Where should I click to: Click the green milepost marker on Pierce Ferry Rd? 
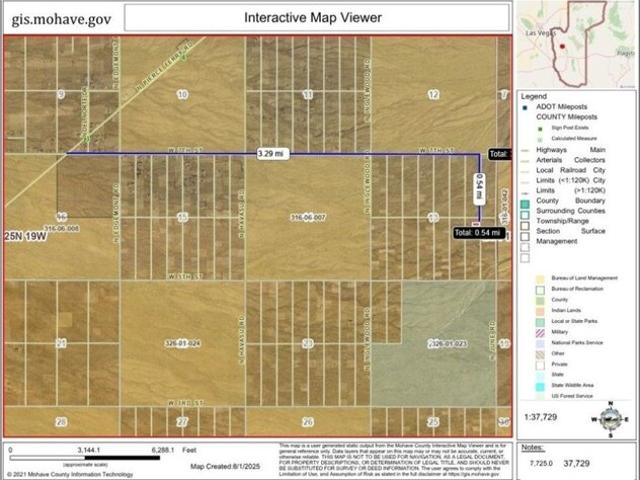point(86,138)
